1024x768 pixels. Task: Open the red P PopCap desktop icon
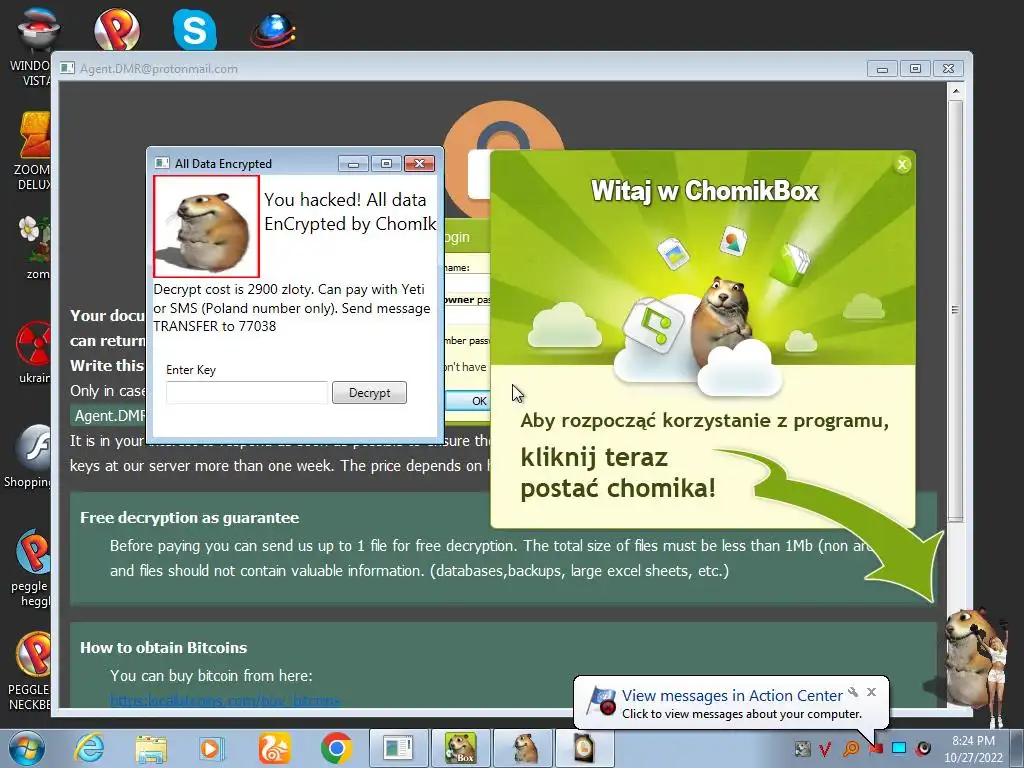click(x=116, y=29)
